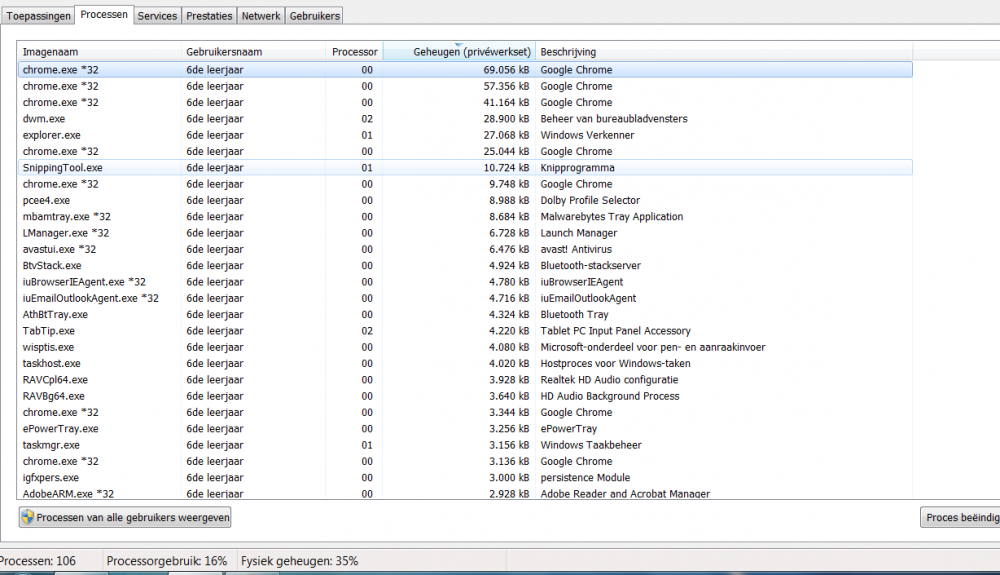Select the AdobeARM.exe *32 row
This screenshot has height=575, width=1000.
[x=68, y=494]
